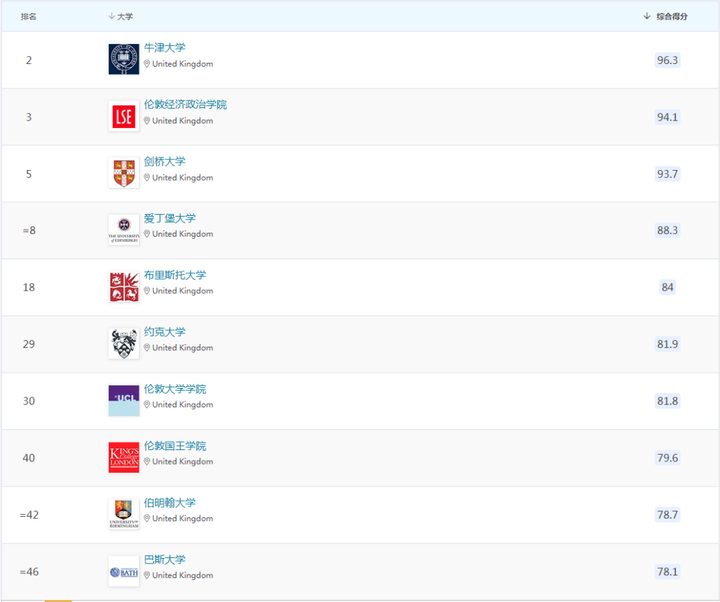Click United Kingdom text under 巴斯大学
Screen dimensions: 720x602
pyautogui.click(x=183, y=575)
